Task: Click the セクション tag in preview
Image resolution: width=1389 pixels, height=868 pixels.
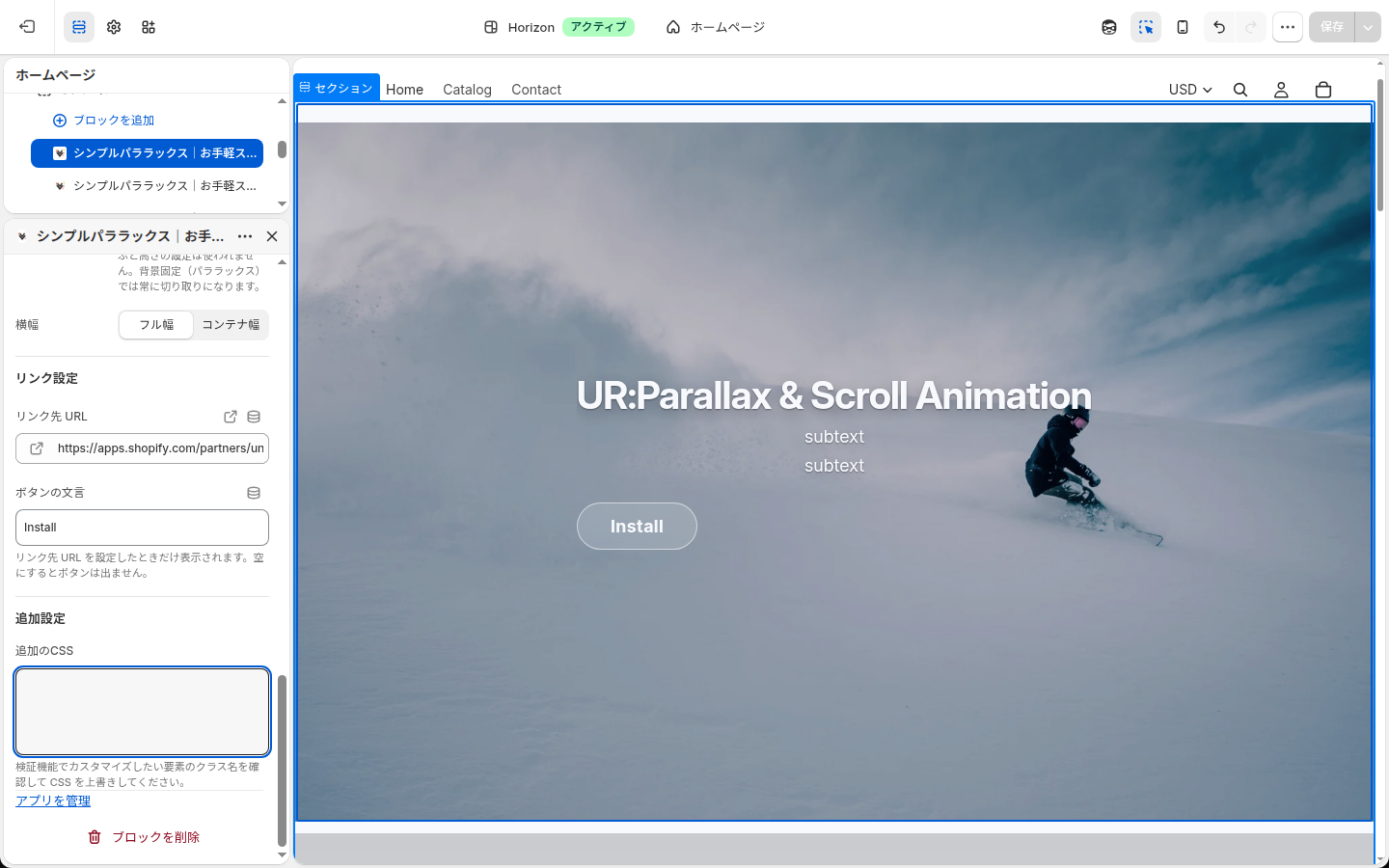Action: (337, 88)
